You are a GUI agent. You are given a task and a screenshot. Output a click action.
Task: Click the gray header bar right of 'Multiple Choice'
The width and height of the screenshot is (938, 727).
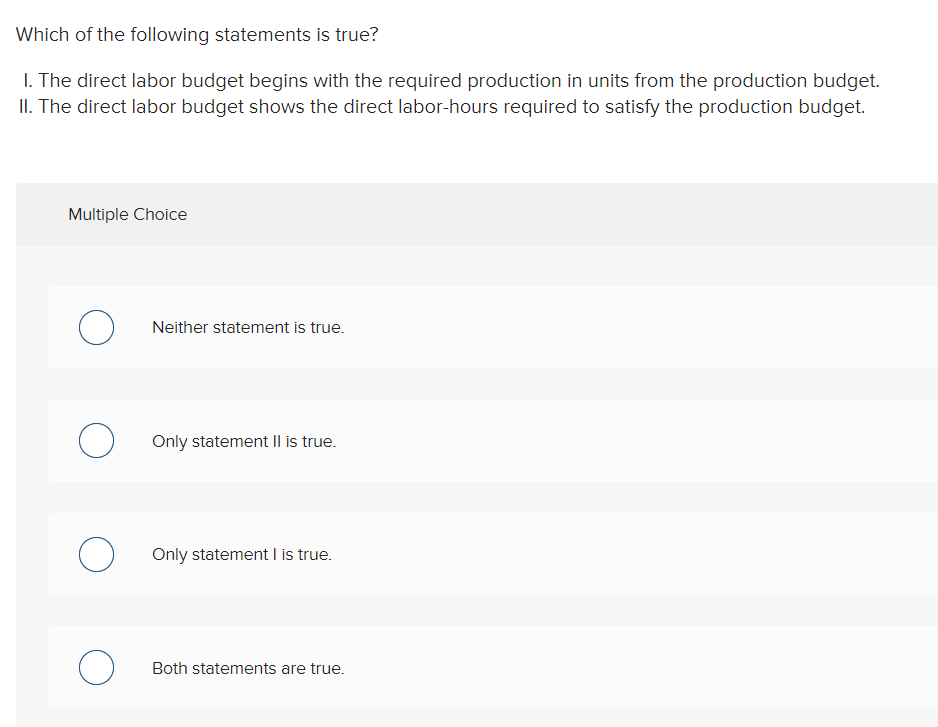point(600,214)
